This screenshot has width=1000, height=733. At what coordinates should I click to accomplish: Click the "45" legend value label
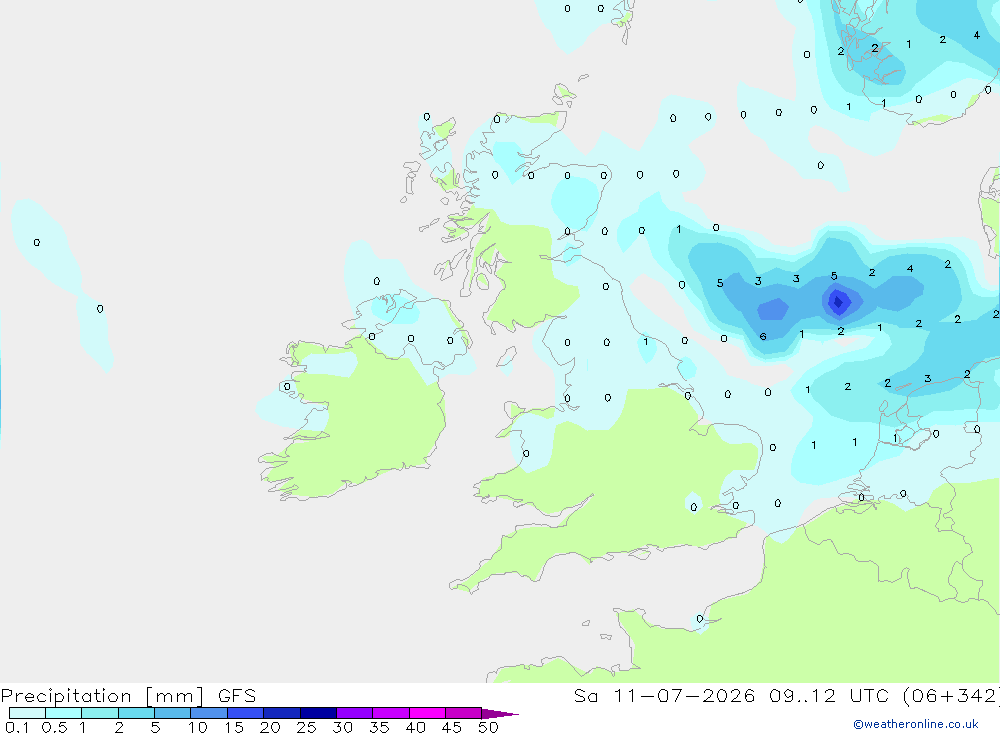(x=452, y=727)
